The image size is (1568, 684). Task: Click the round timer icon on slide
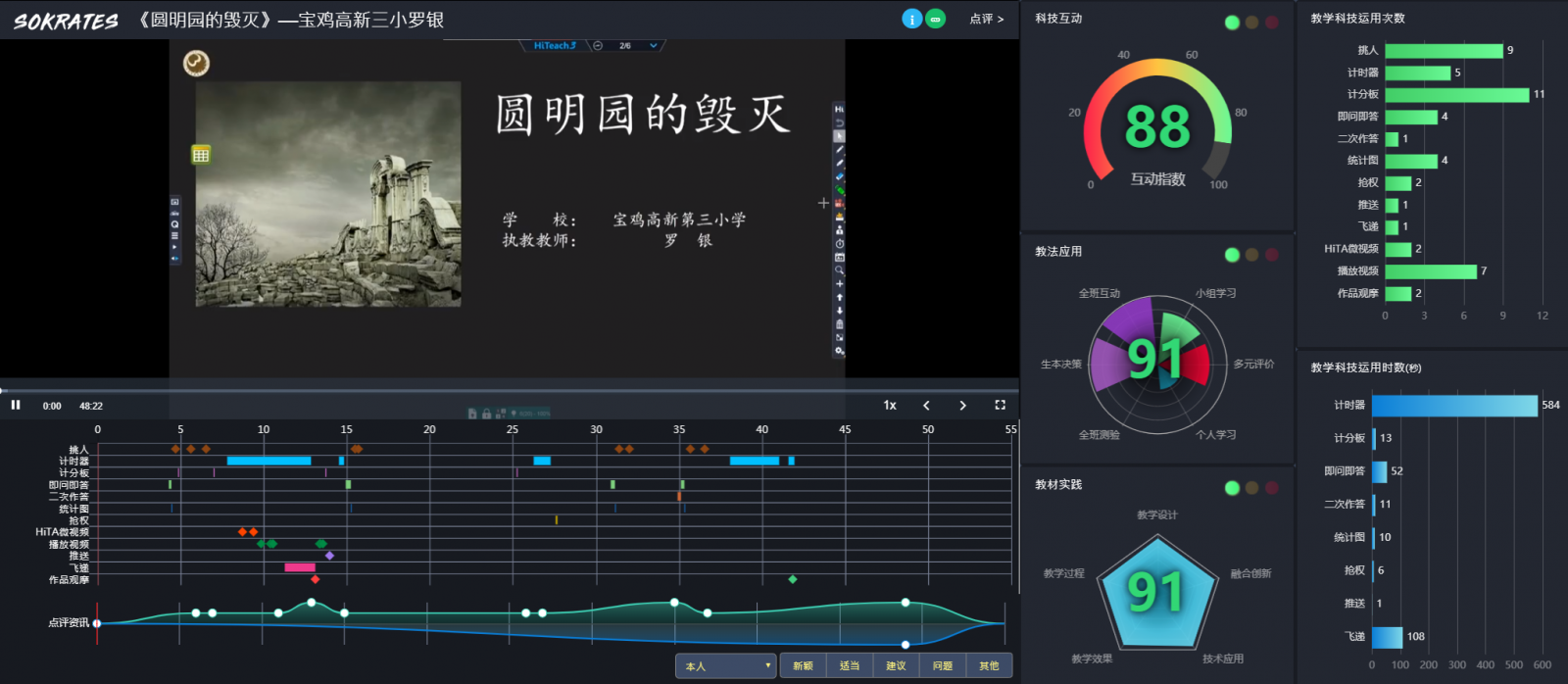click(196, 64)
